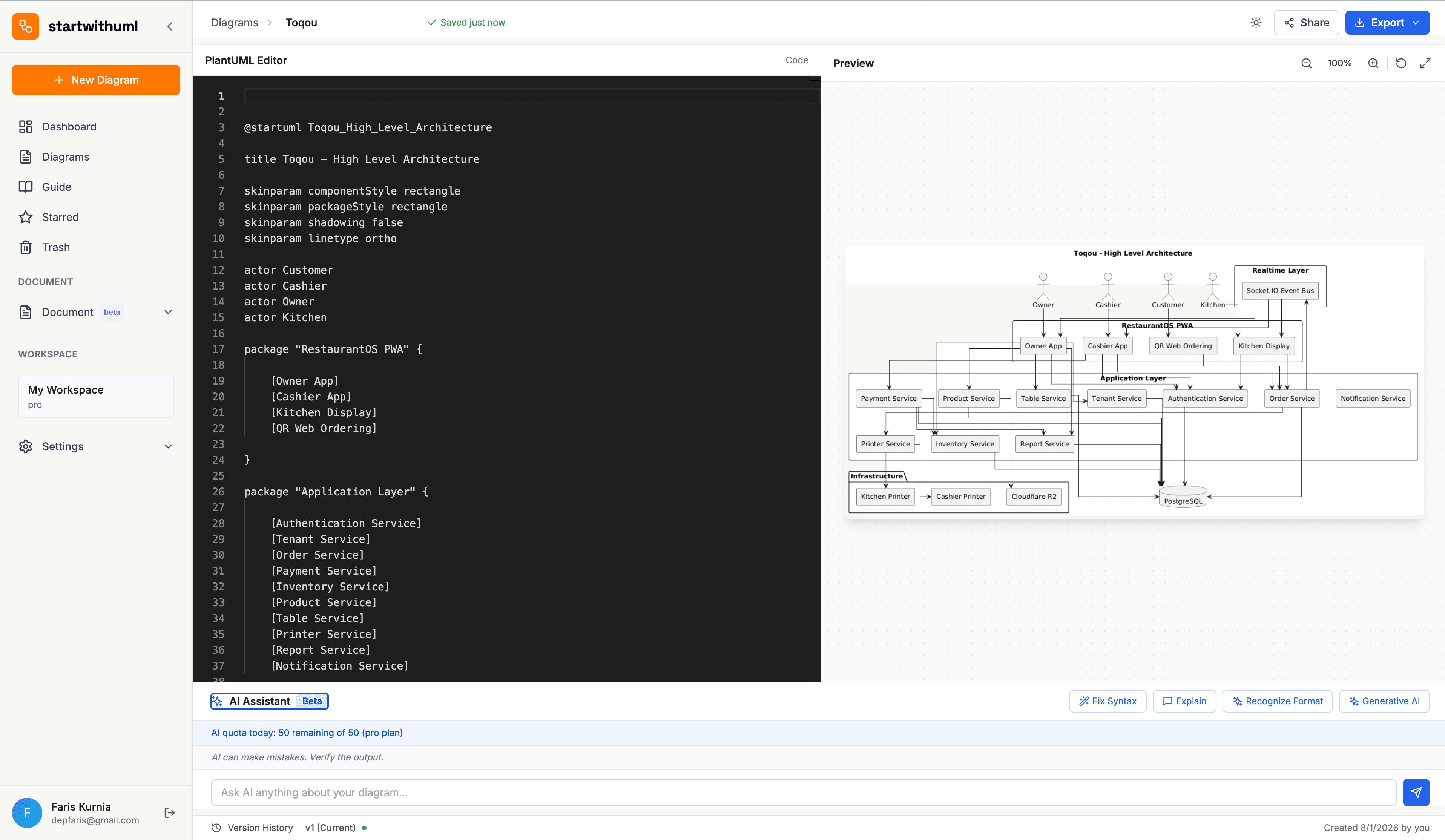Click code line 'skinparam linetype ortho'

tap(320, 238)
